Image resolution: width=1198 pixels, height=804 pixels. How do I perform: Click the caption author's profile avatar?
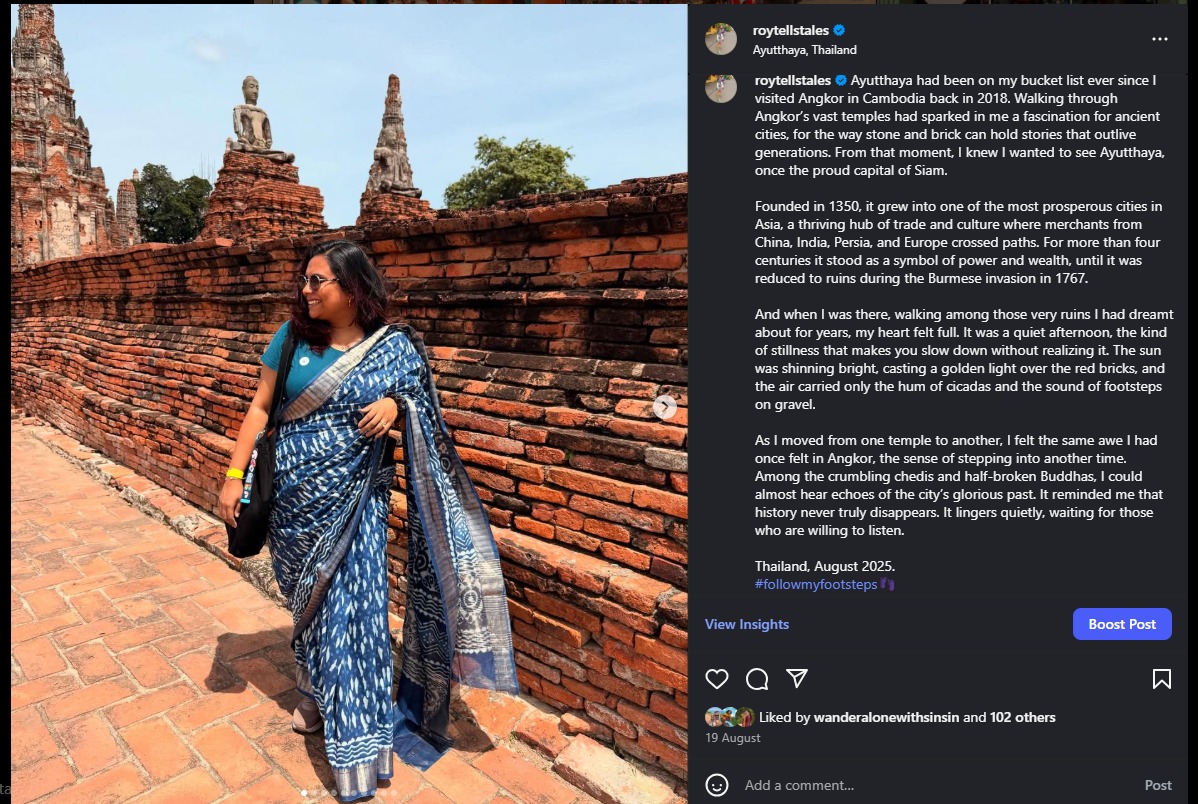pyautogui.click(x=720, y=88)
